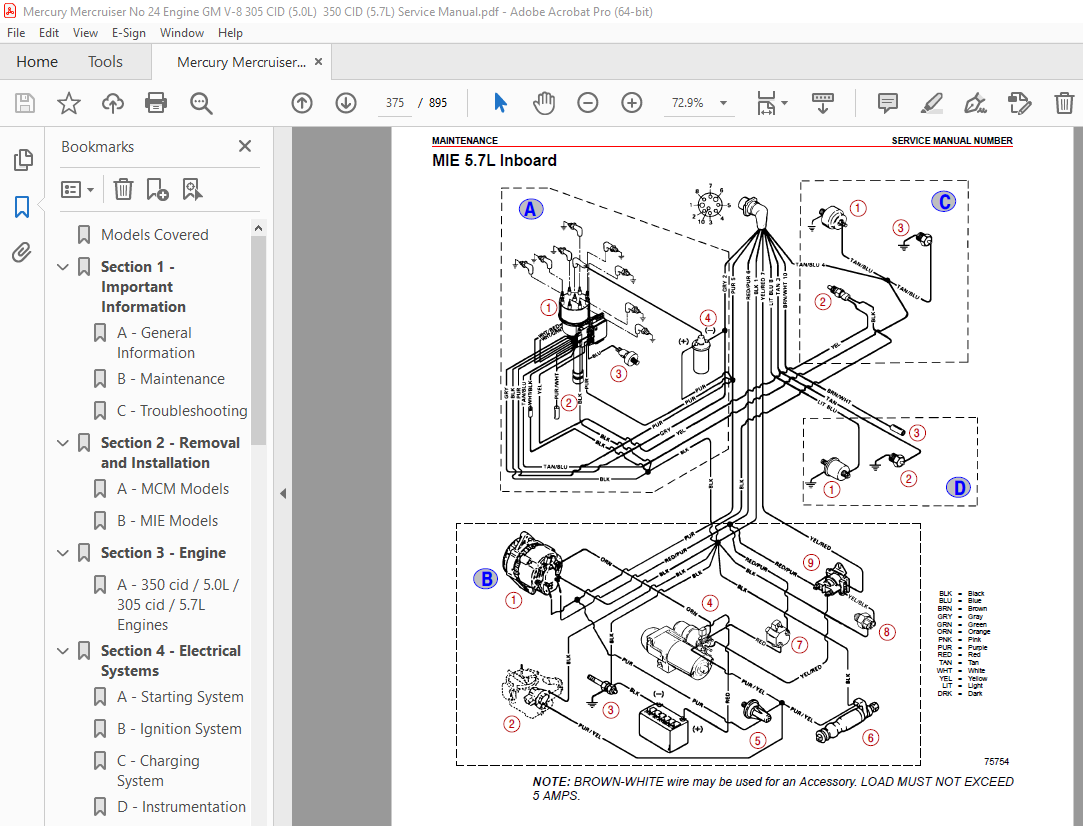Add a sticky note comment
Viewport: 1083px width, 826px height.
coord(888,104)
